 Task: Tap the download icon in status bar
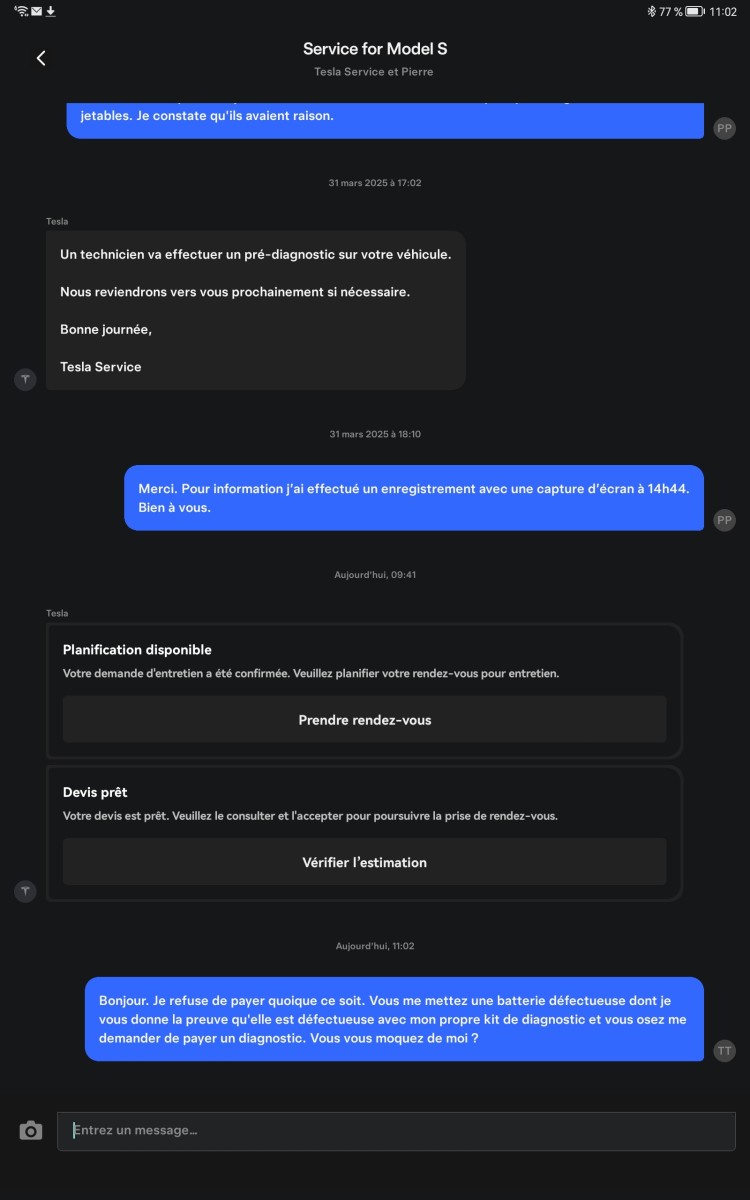[x=50, y=11]
